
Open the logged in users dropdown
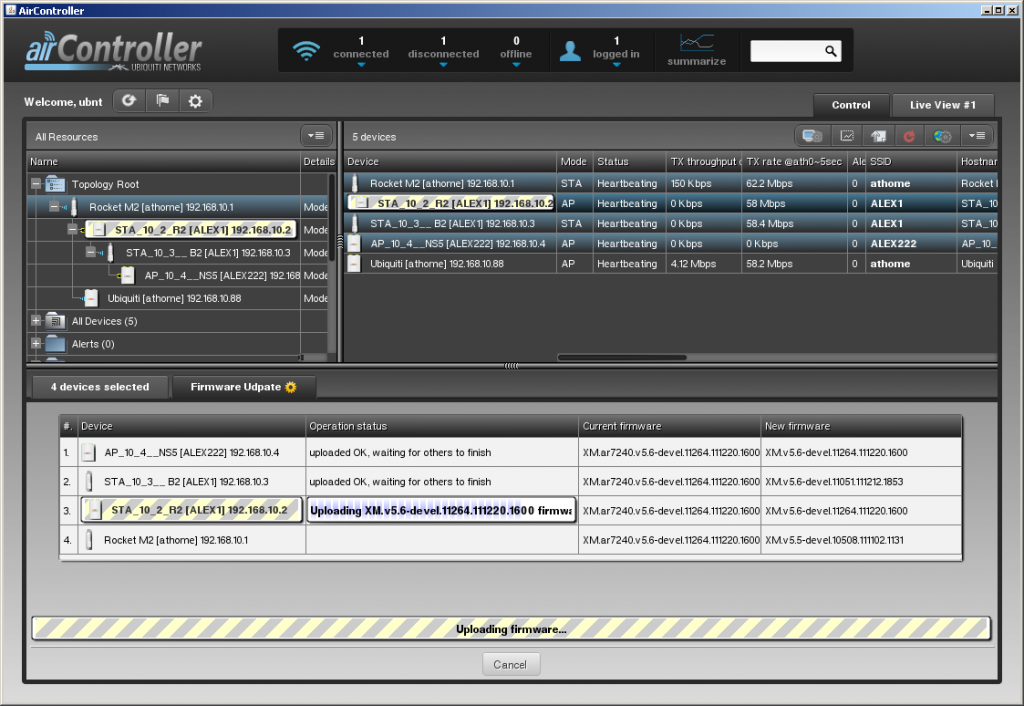(616, 65)
